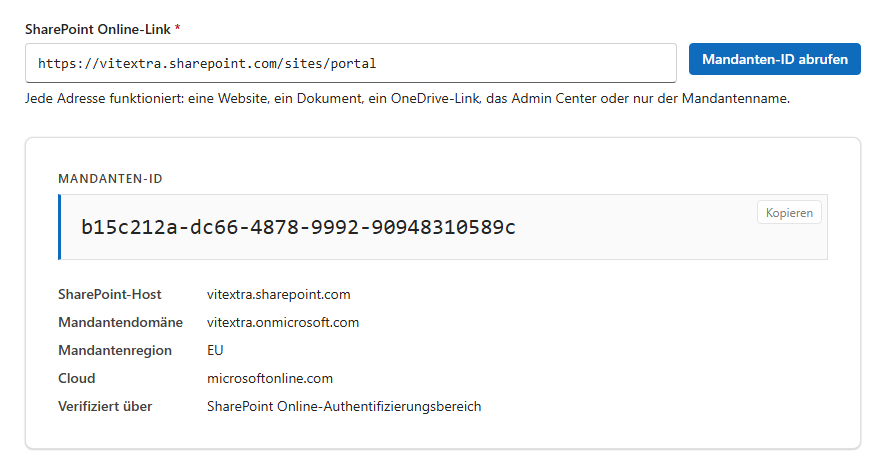The height and width of the screenshot is (474, 886).
Task: Click the Verifiziert über label
Action: pos(105,407)
